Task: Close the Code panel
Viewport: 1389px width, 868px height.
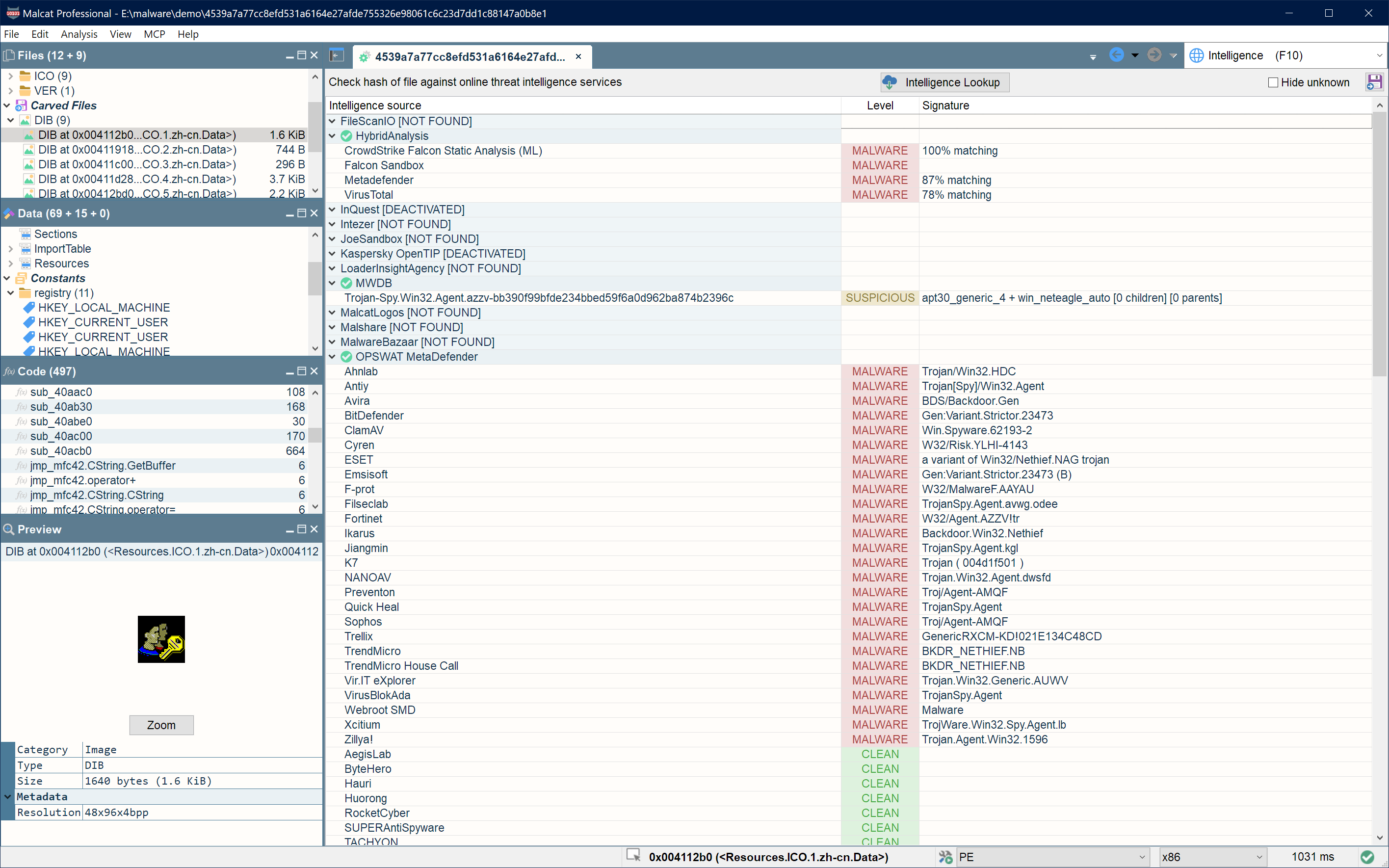Action: 314,371
